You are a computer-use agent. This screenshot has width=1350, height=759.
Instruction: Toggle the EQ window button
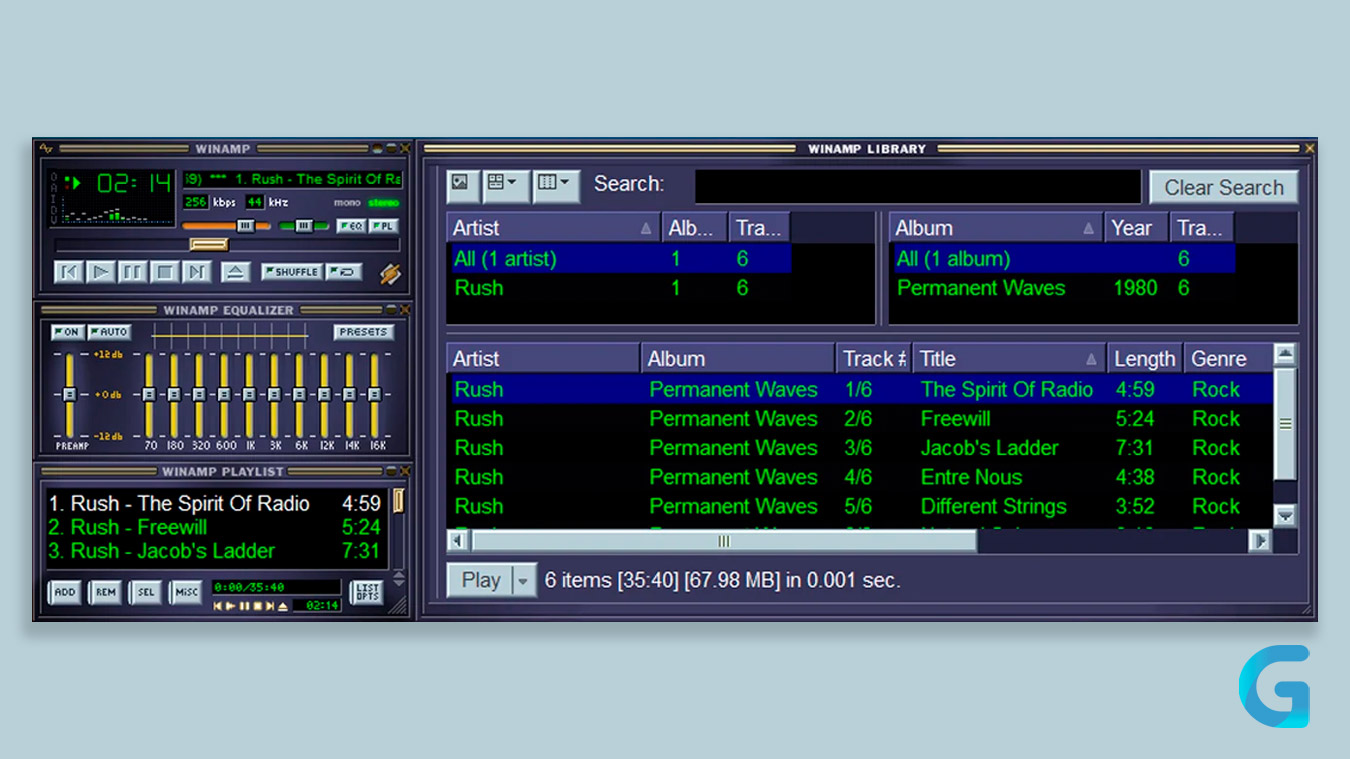(350, 226)
